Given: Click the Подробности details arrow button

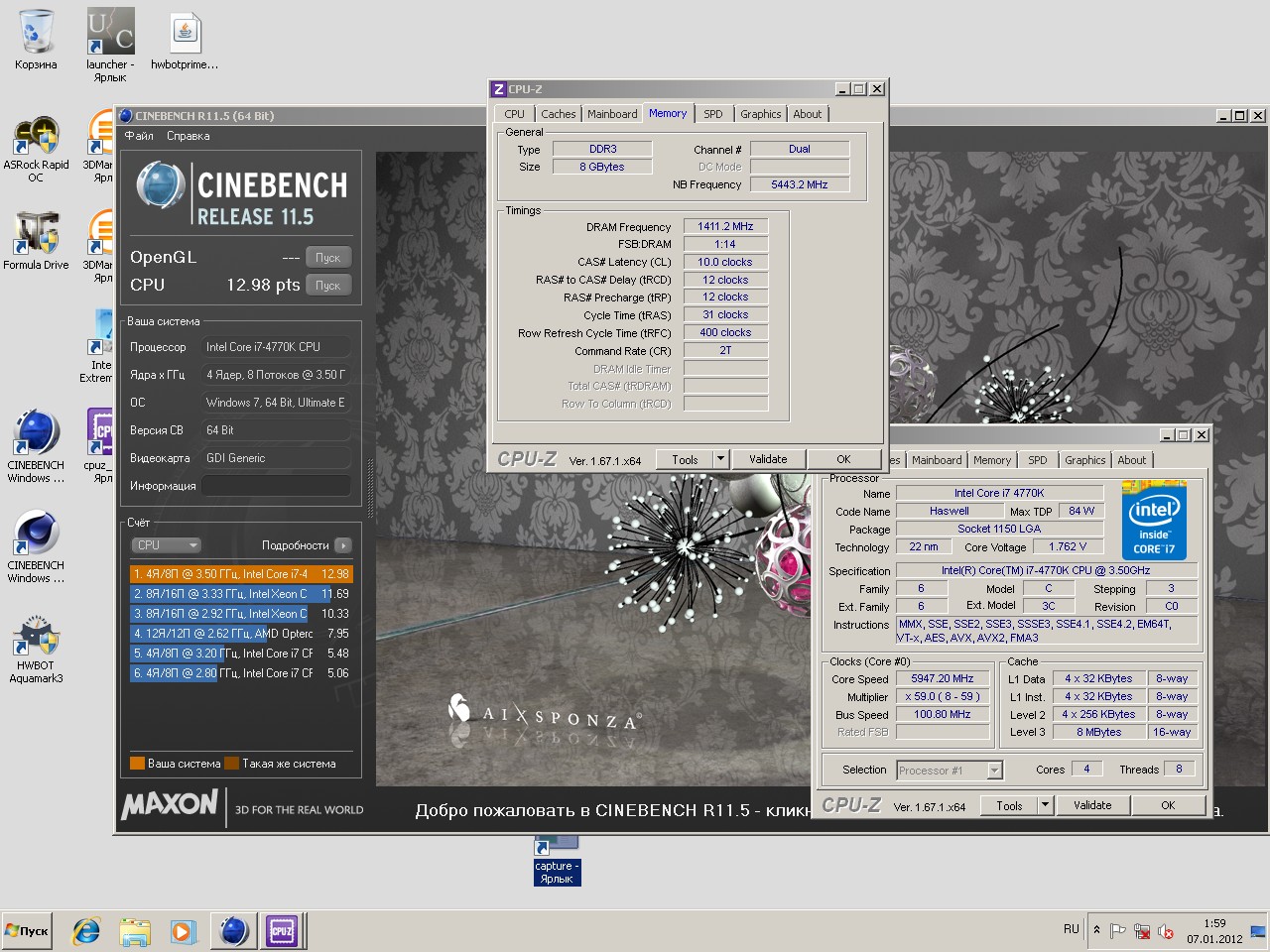Looking at the screenshot, I should pyautogui.click(x=343, y=545).
